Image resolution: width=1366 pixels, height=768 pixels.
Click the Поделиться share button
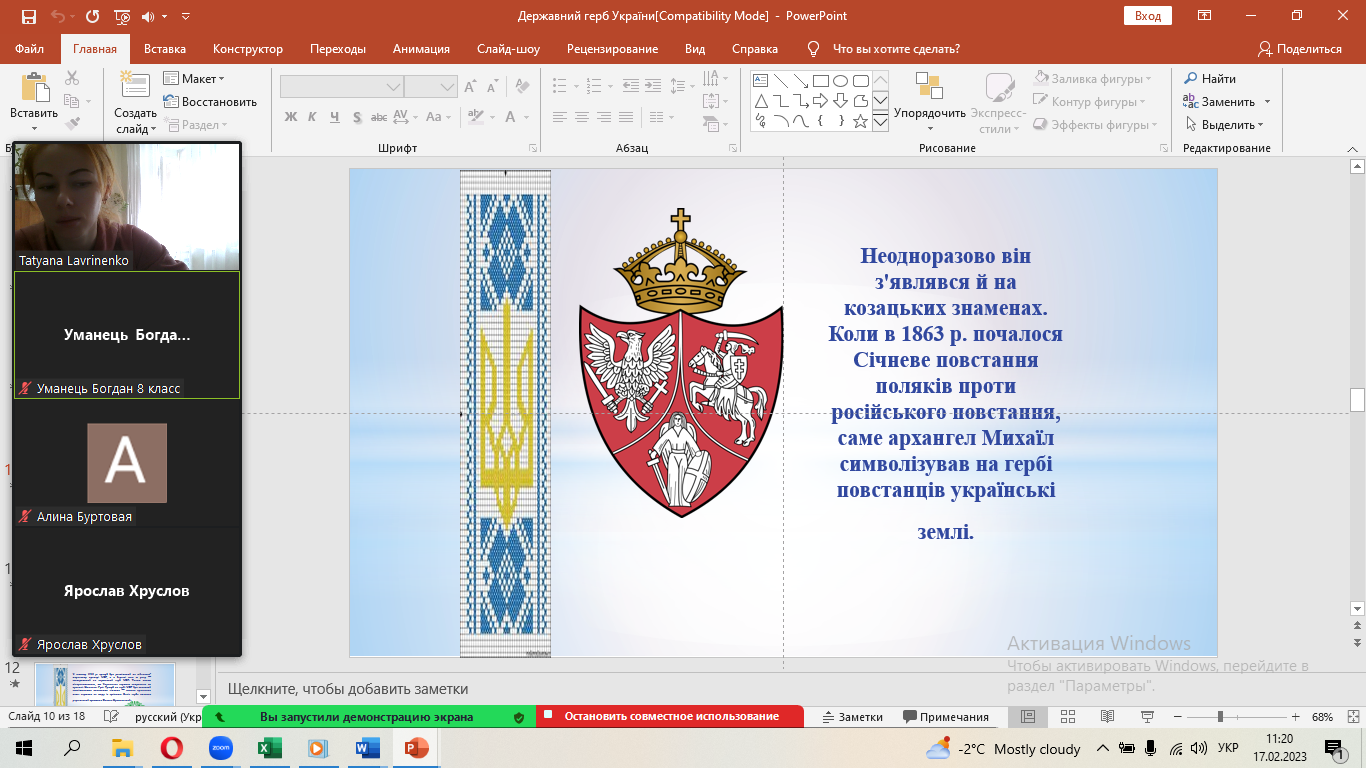(x=1299, y=49)
